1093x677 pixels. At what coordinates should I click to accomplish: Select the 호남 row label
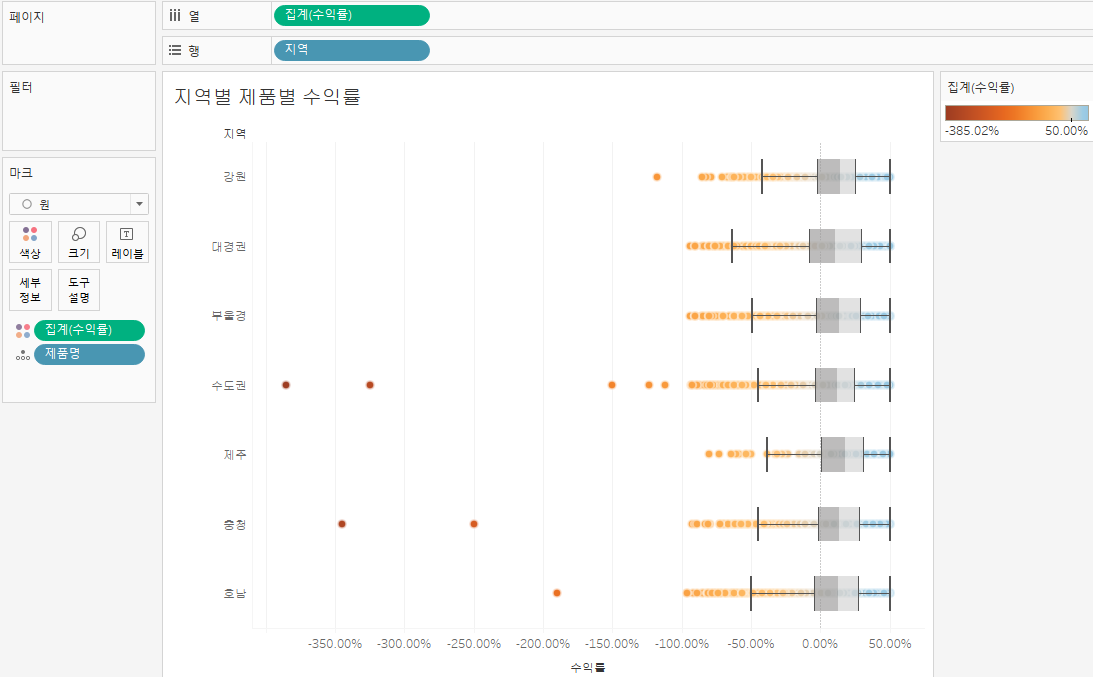234,593
